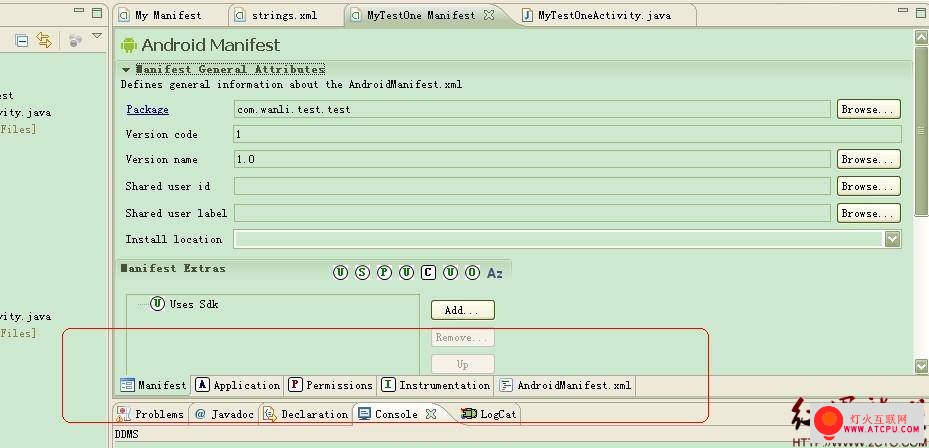Click the U filter icon right of C
The width and height of the screenshot is (929, 448).
(451, 273)
